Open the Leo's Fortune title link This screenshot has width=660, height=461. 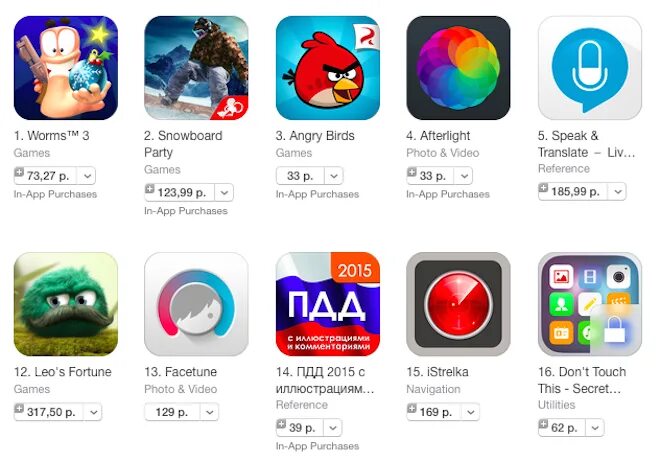(63, 372)
